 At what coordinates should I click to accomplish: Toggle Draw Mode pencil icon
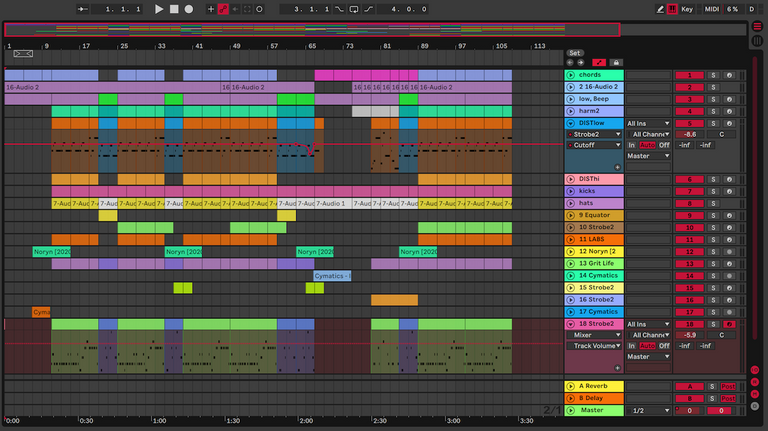660,9
